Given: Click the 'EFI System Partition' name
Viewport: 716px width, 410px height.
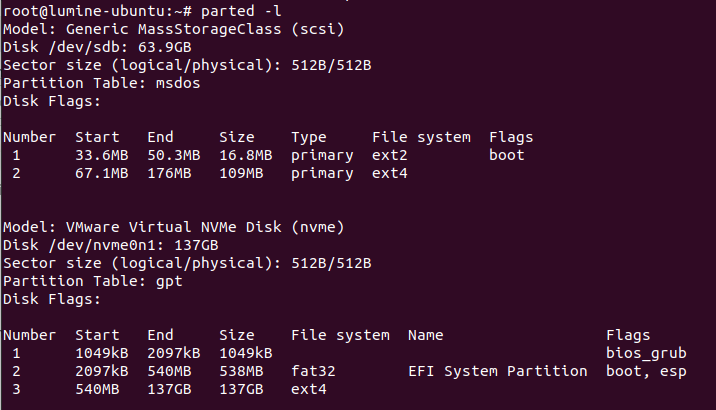Looking at the screenshot, I should coord(498,371).
